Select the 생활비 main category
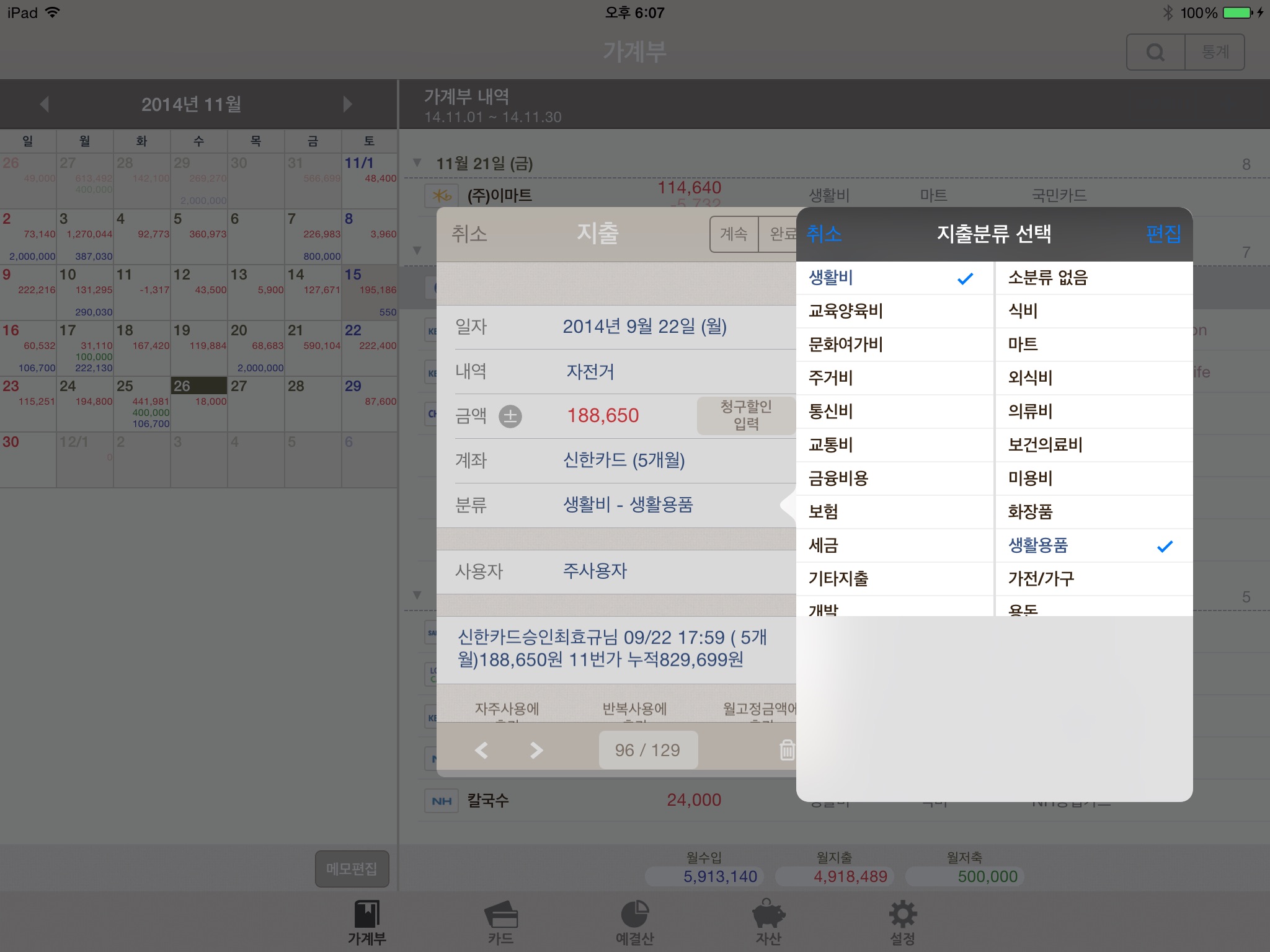 click(x=895, y=278)
